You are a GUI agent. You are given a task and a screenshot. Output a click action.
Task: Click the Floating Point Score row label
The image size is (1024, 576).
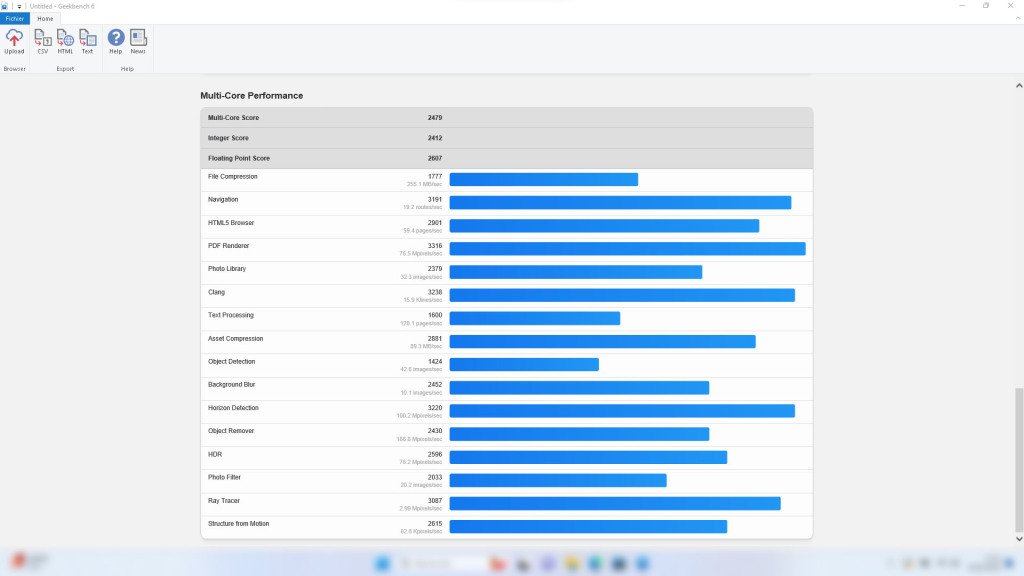238,159
